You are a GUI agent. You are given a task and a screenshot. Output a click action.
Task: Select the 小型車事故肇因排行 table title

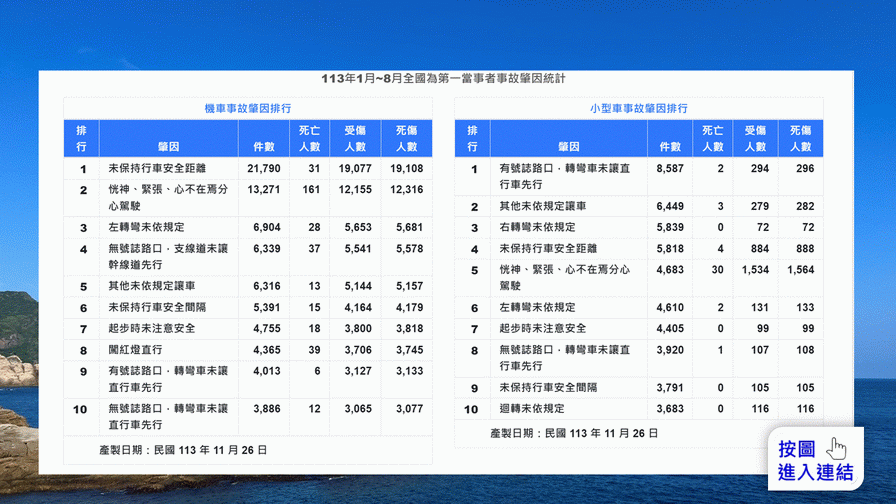point(638,107)
